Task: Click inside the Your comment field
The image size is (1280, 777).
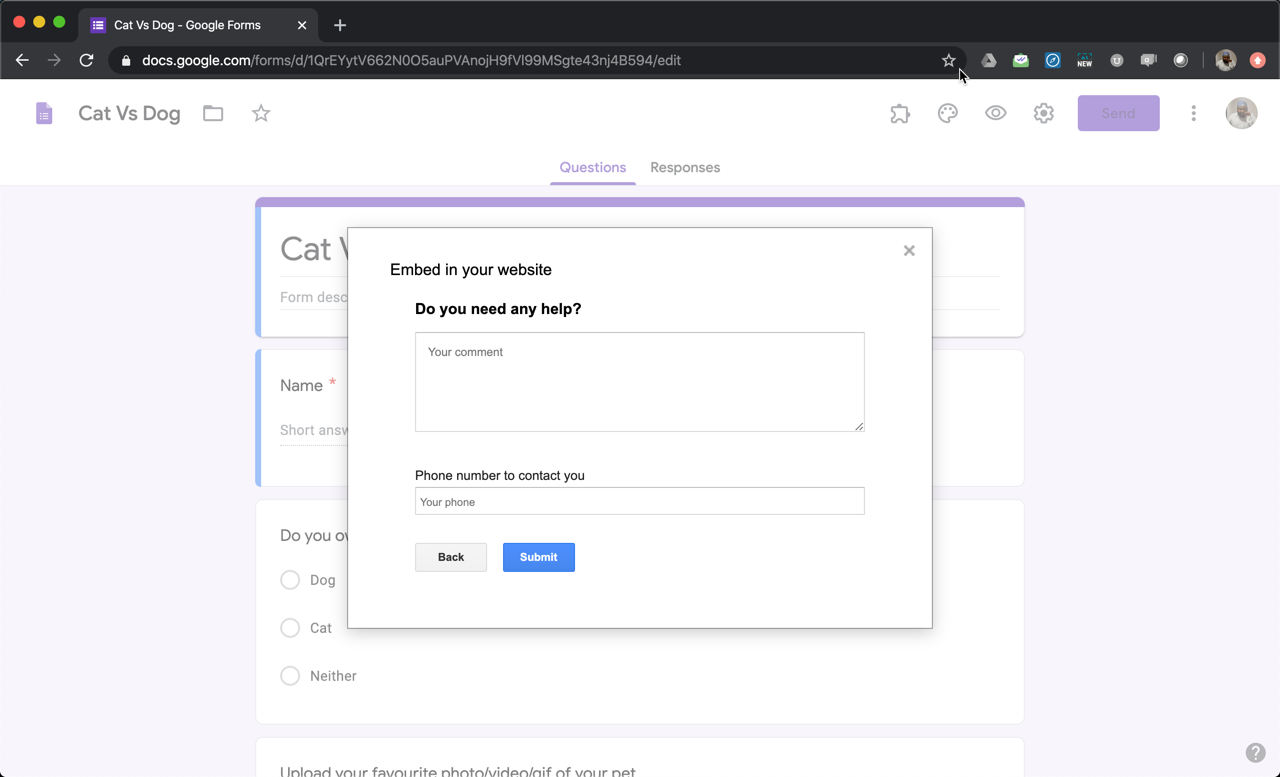Action: (639, 382)
